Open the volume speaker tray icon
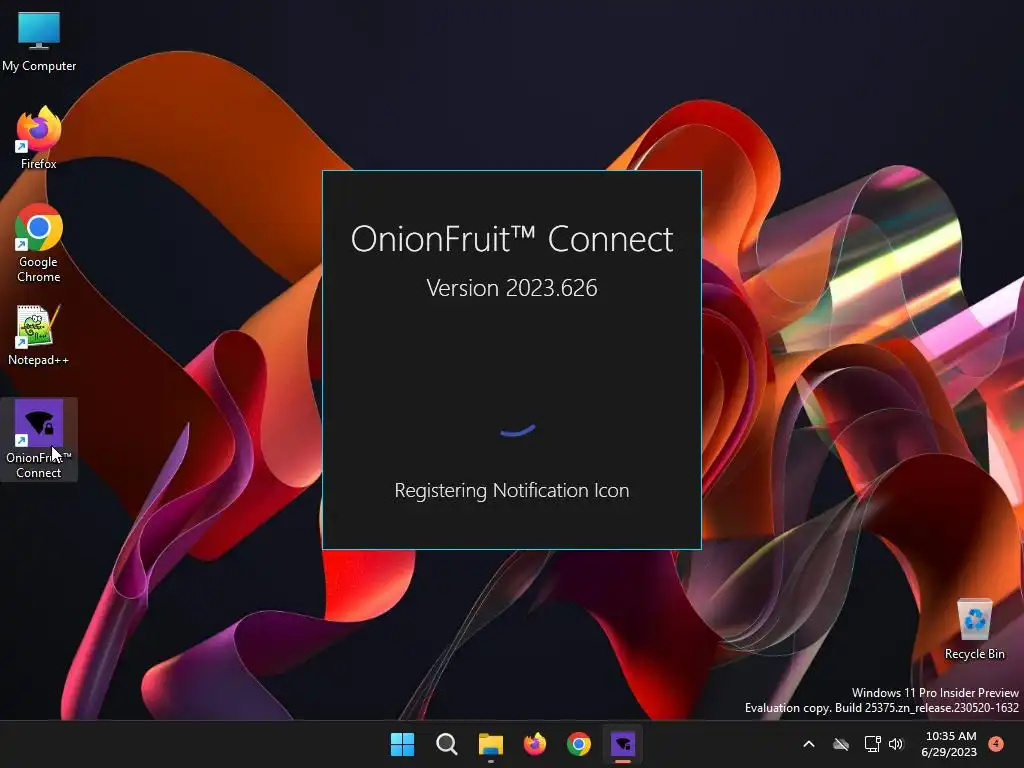Screen dimensions: 1024x768 click(896, 744)
